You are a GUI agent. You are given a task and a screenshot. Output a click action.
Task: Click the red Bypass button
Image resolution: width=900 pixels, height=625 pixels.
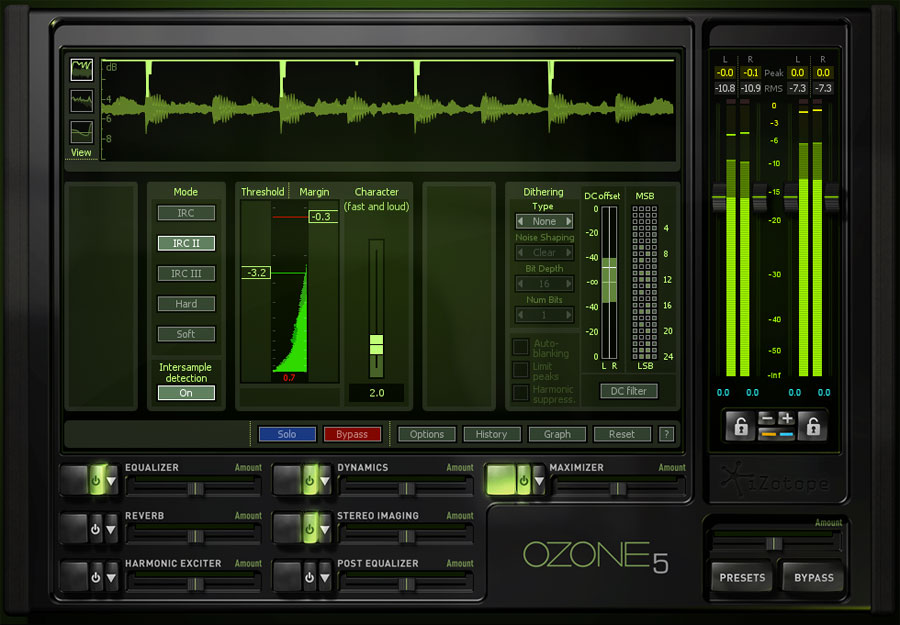[x=352, y=434]
